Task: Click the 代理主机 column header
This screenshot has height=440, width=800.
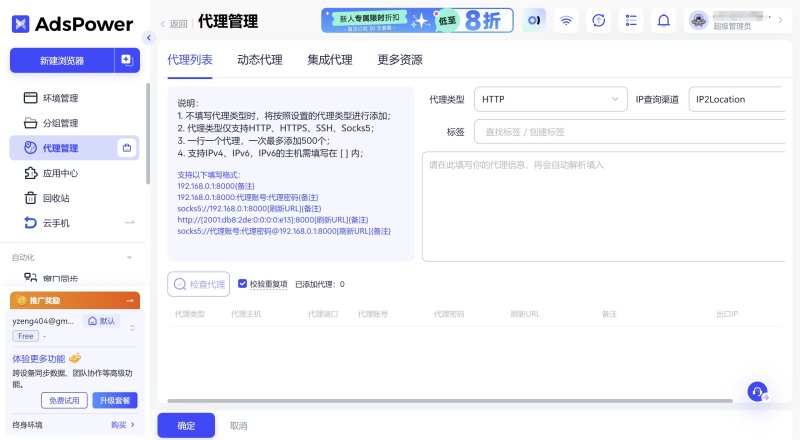Action: pos(246,314)
